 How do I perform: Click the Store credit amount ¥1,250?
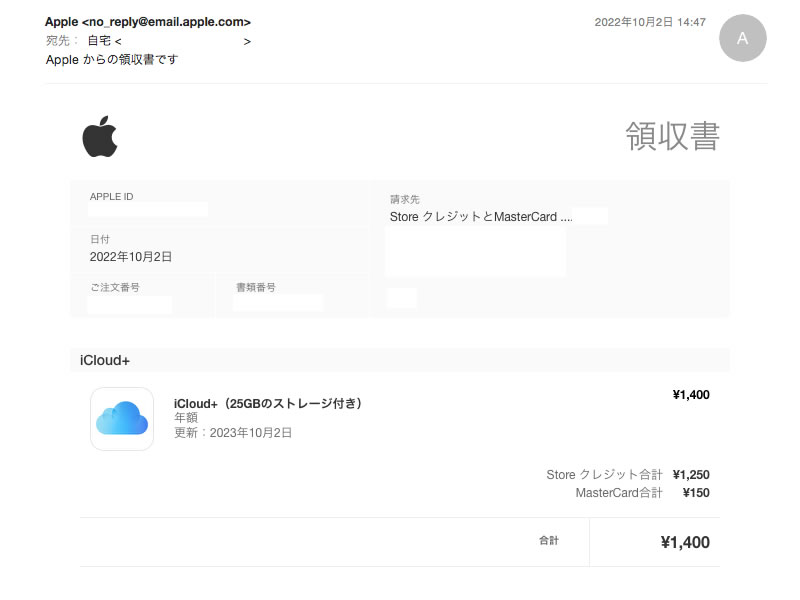pos(691,474)
